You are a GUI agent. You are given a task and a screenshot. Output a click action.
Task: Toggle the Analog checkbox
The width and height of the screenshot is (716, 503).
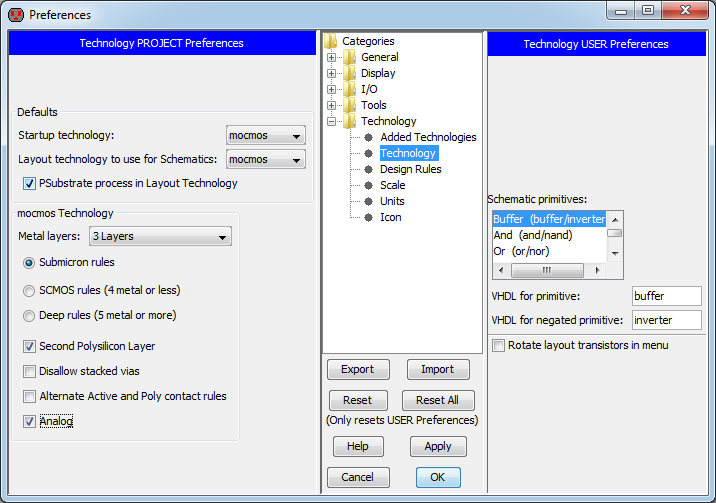[x=29, y=421]
